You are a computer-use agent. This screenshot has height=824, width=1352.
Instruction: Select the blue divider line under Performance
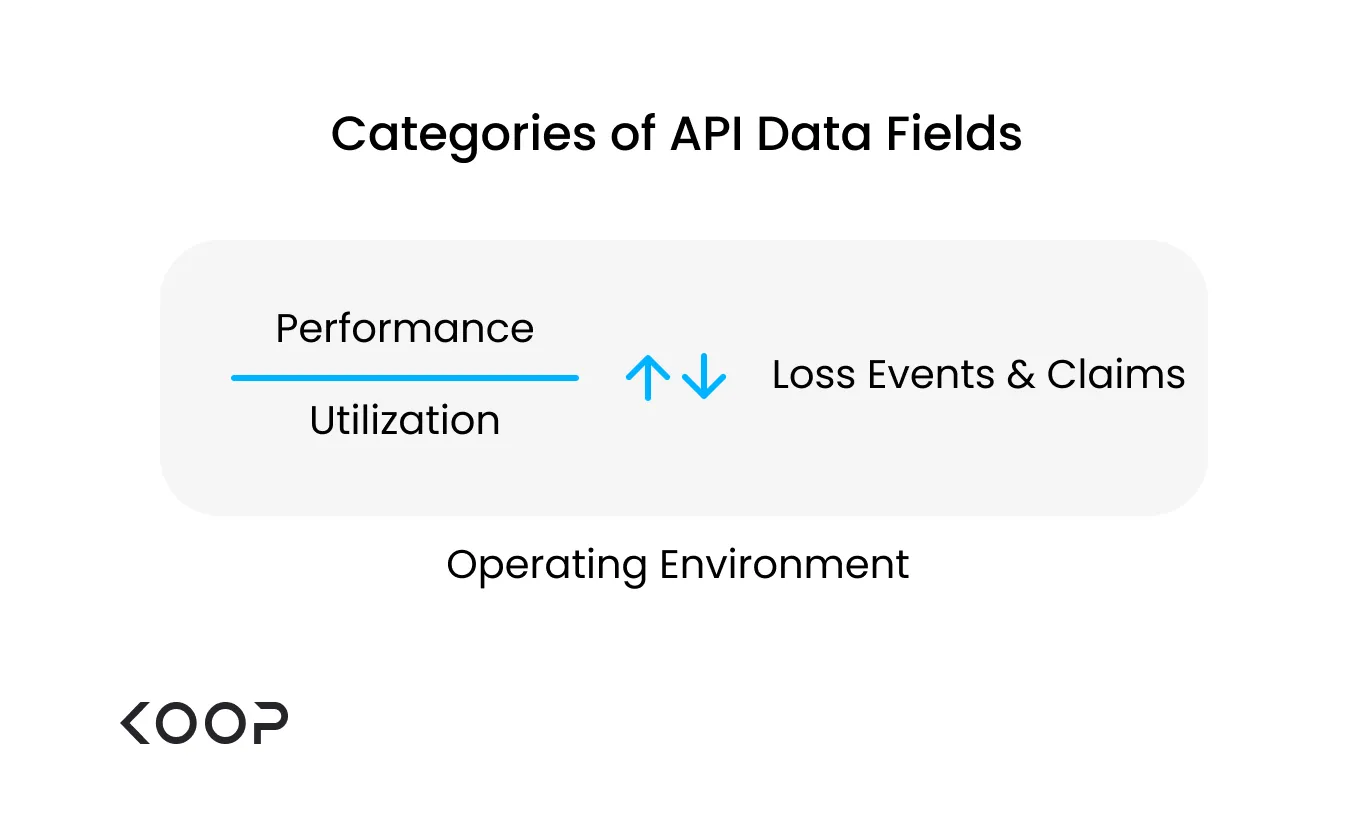tap(405, 378)
